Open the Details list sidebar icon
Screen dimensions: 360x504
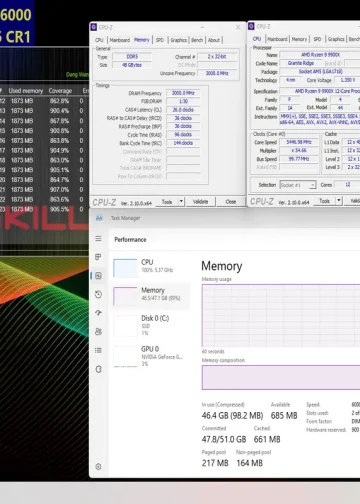[x=98, y=350]
